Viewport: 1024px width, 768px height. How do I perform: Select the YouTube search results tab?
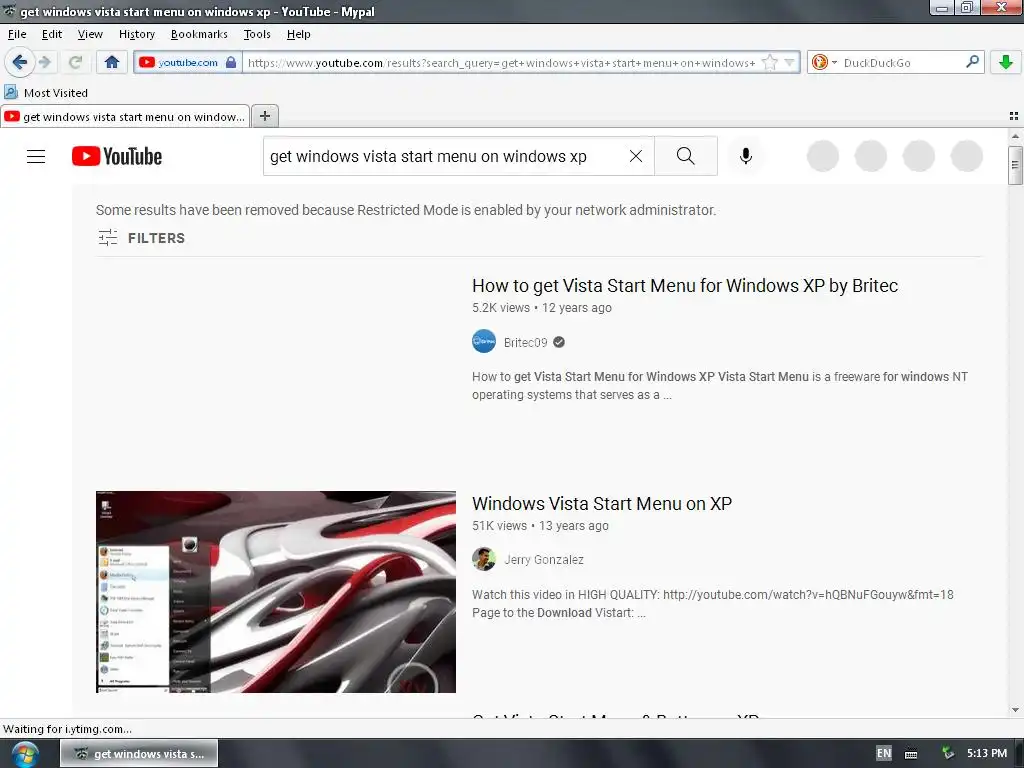click(125, 117)
